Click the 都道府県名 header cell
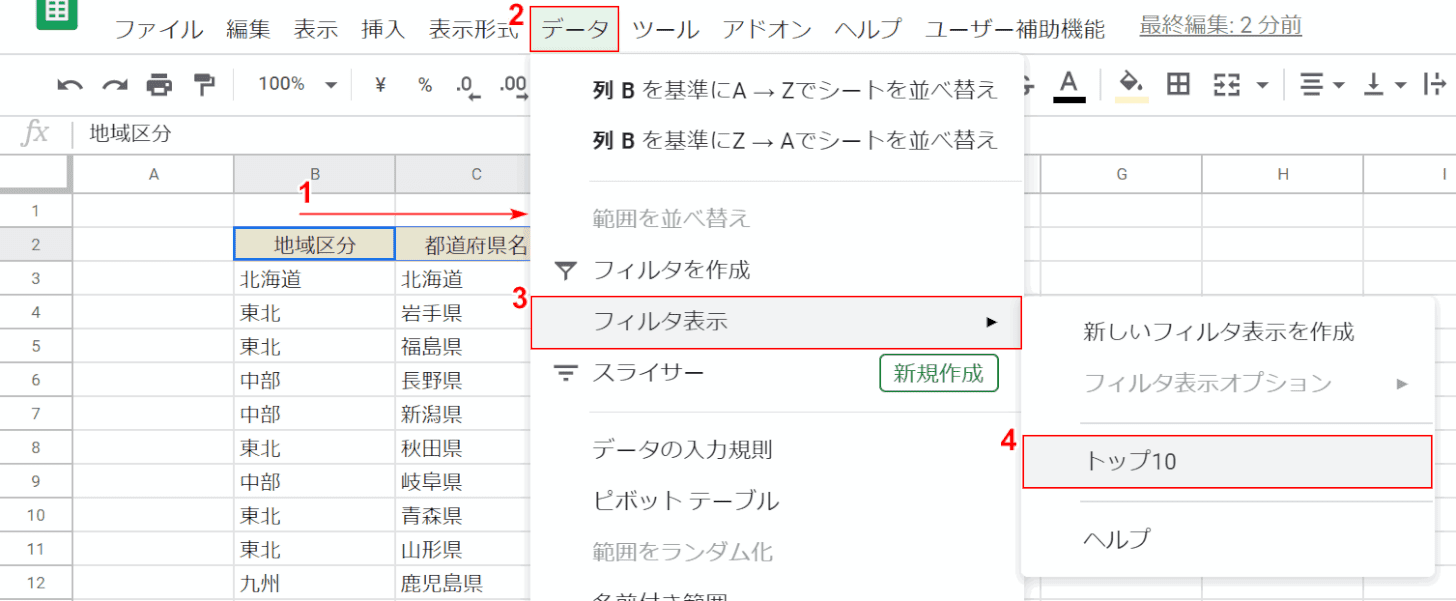Viewport: 1456px width, 601px height. [x=463, y=245]
